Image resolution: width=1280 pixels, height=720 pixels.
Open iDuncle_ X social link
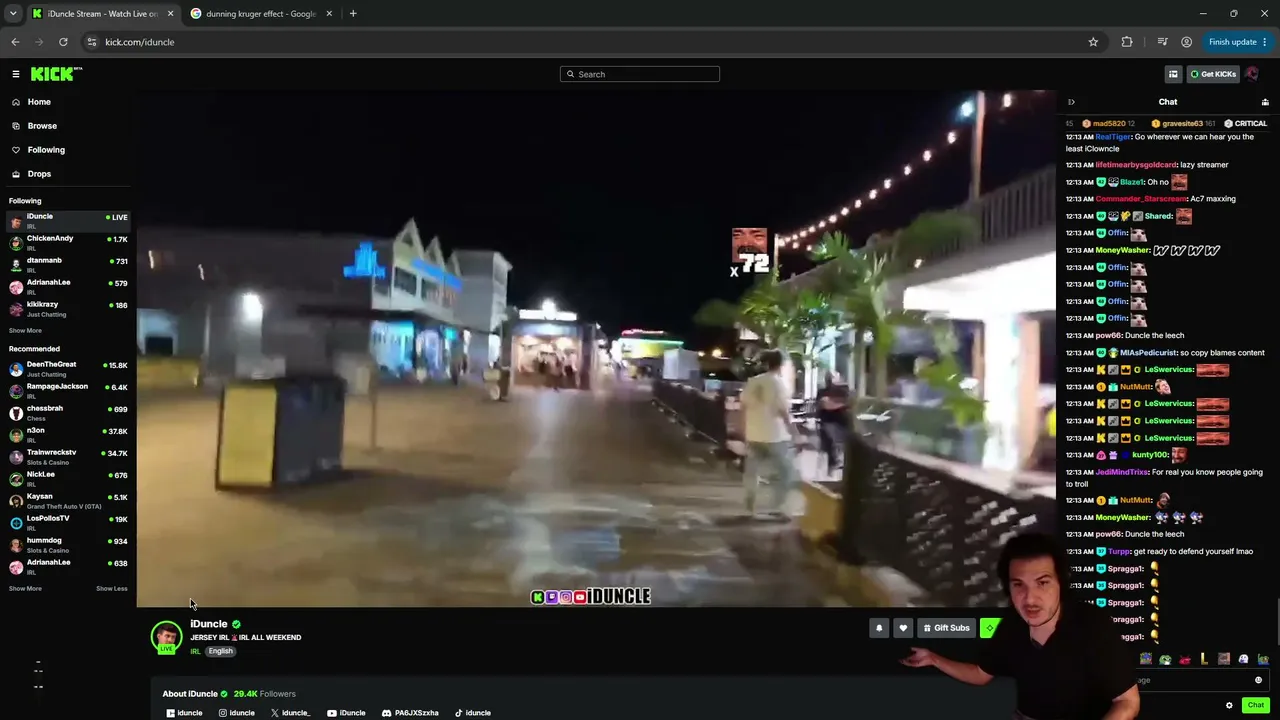pos(290,713)
